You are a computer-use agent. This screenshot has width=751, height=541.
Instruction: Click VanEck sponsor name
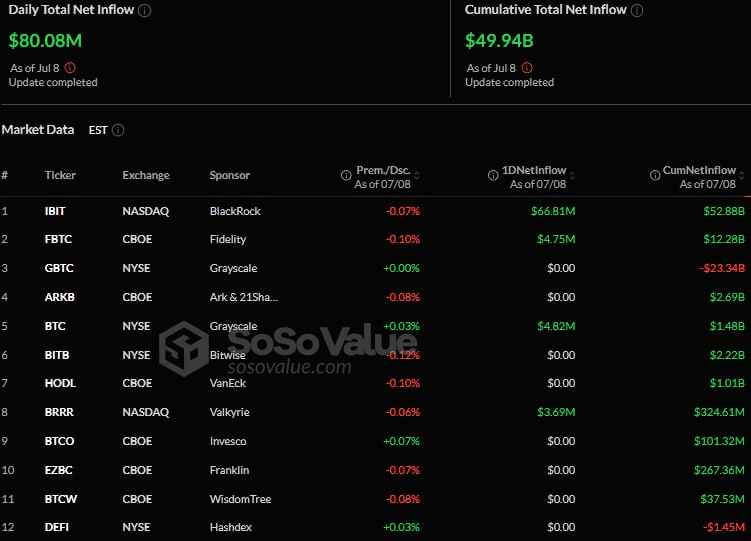228,383
